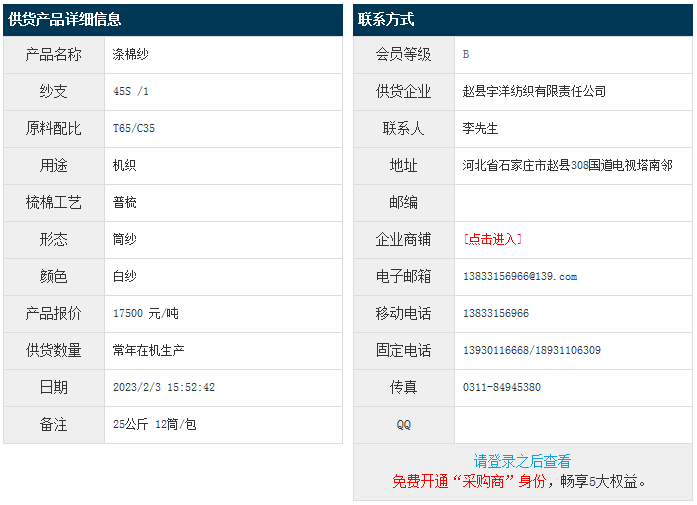Screen dimensions: 697x505
Task: Select the mobile number 13833156966
Action: click(x=496, y=313)
